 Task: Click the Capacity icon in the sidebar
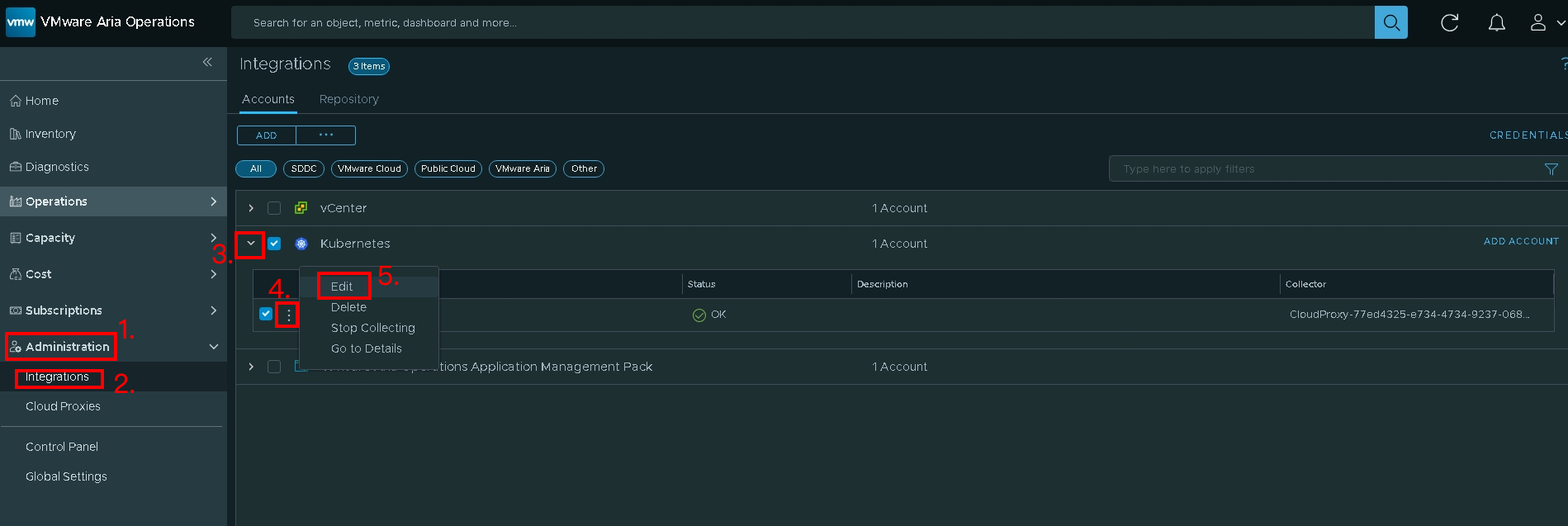[15, 238]
